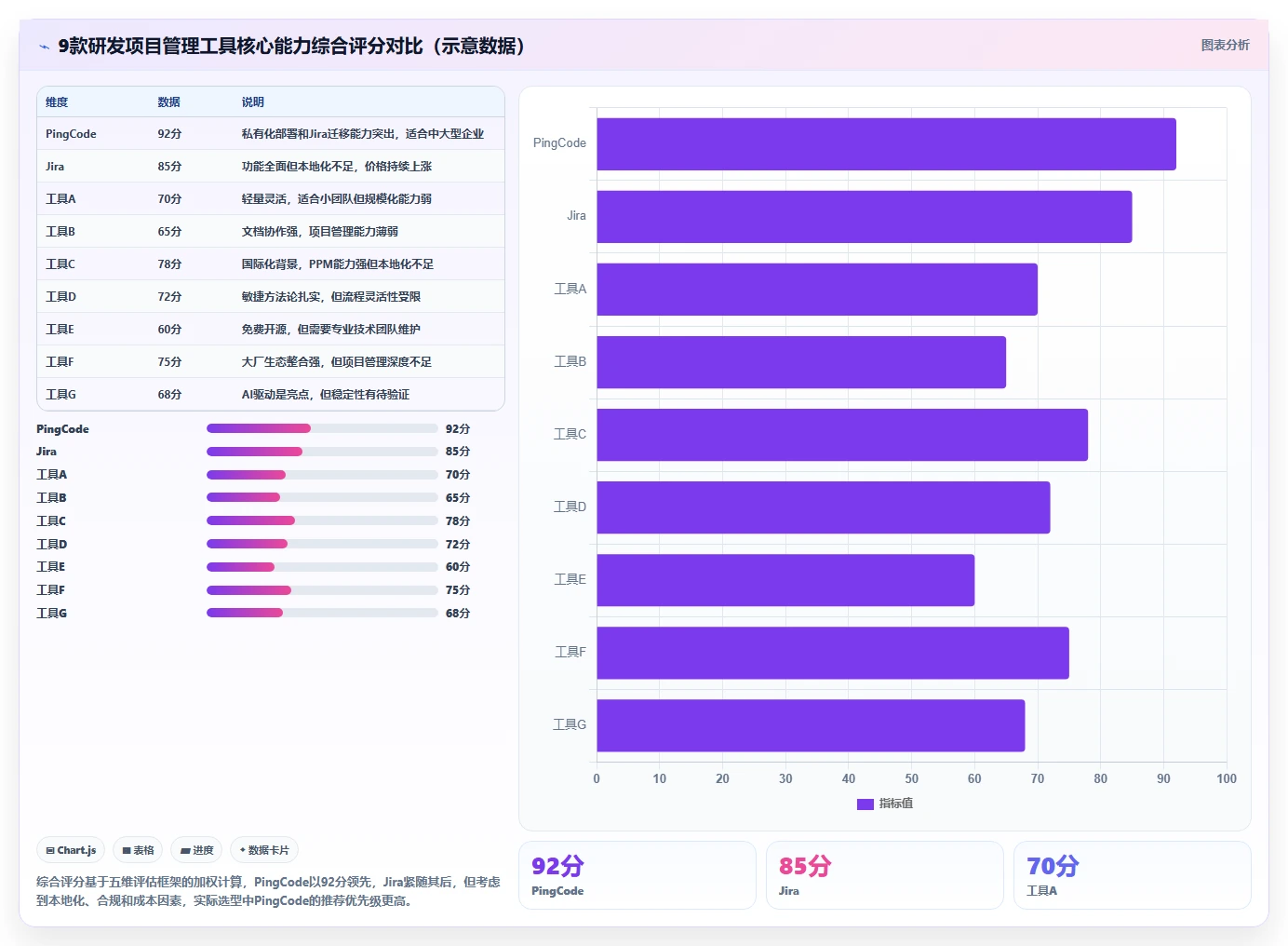Viewport: 1288px width, 946px height.
Task: Click the 工具D bar in the chart
Action: [x=824, y=507]
